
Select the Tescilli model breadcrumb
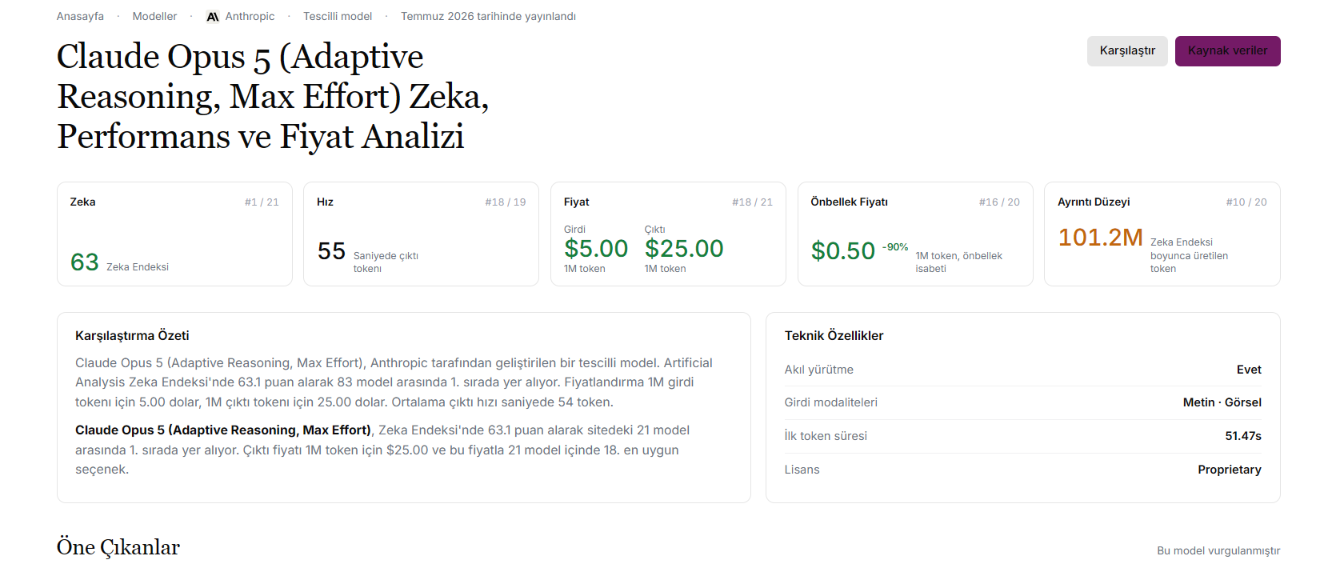338,17
